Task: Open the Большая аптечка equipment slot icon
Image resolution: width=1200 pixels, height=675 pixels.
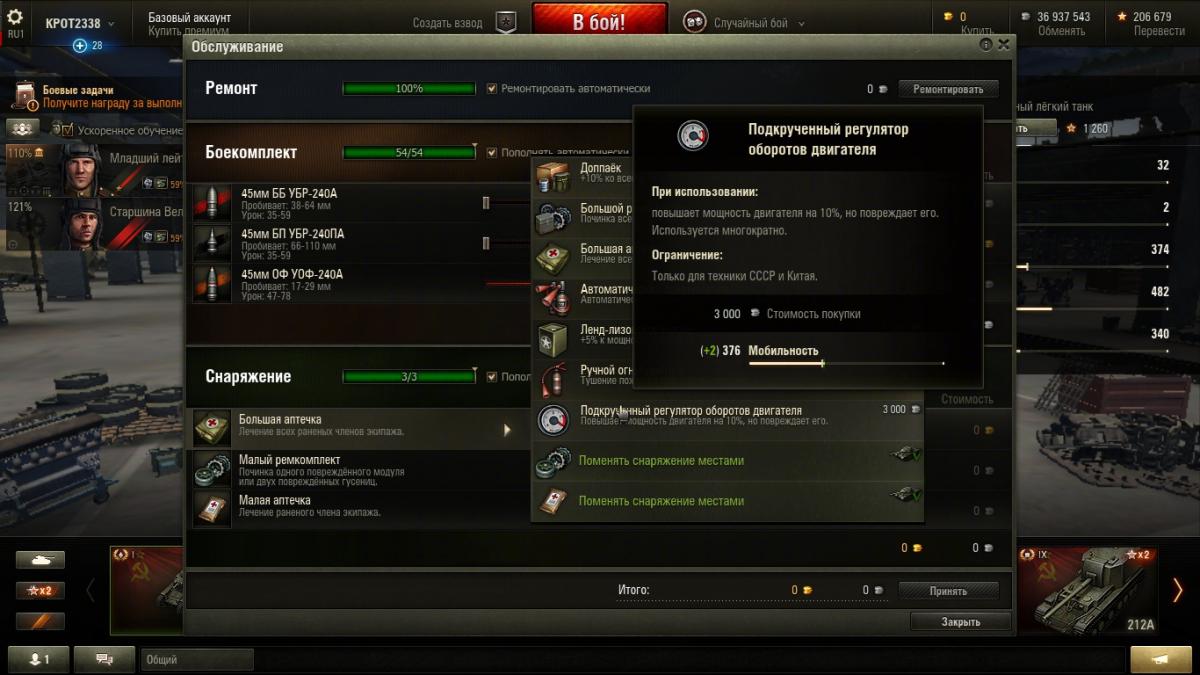Action: 212,428
